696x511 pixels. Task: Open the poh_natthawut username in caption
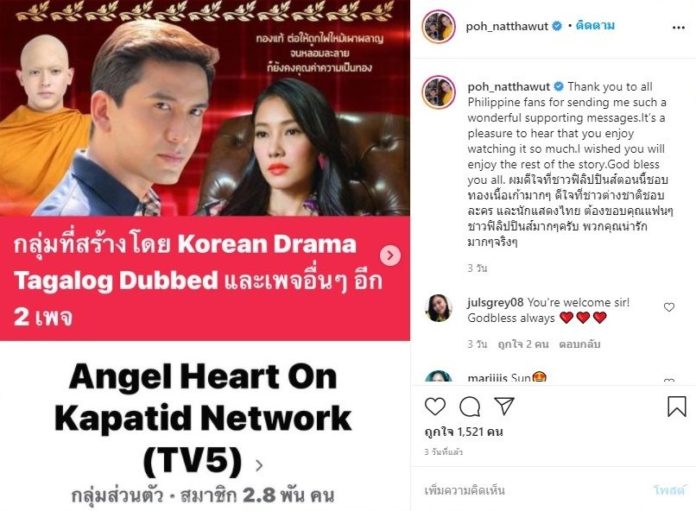509,87
